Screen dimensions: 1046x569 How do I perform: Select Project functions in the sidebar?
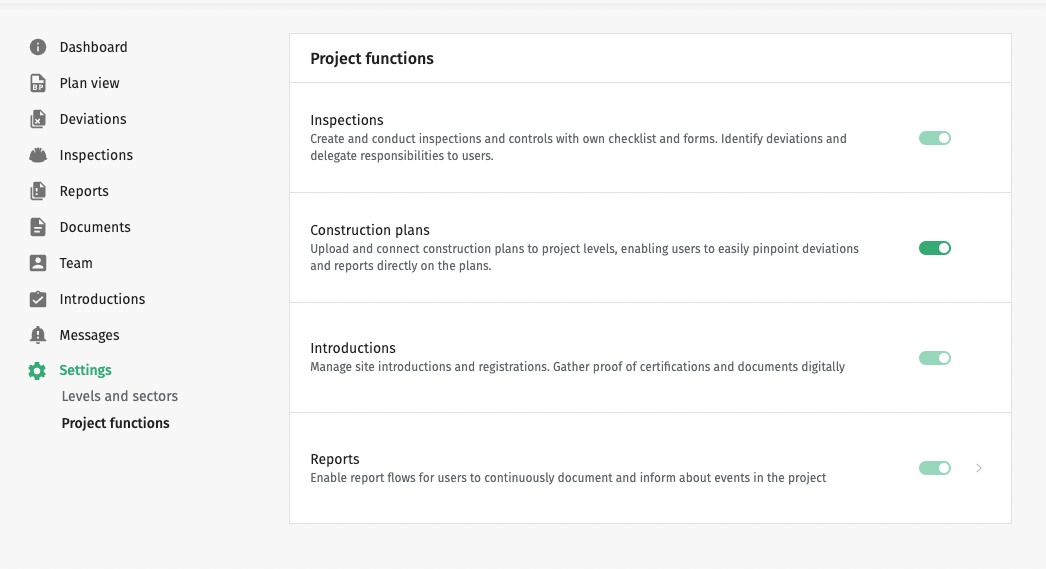pos(116,423)
